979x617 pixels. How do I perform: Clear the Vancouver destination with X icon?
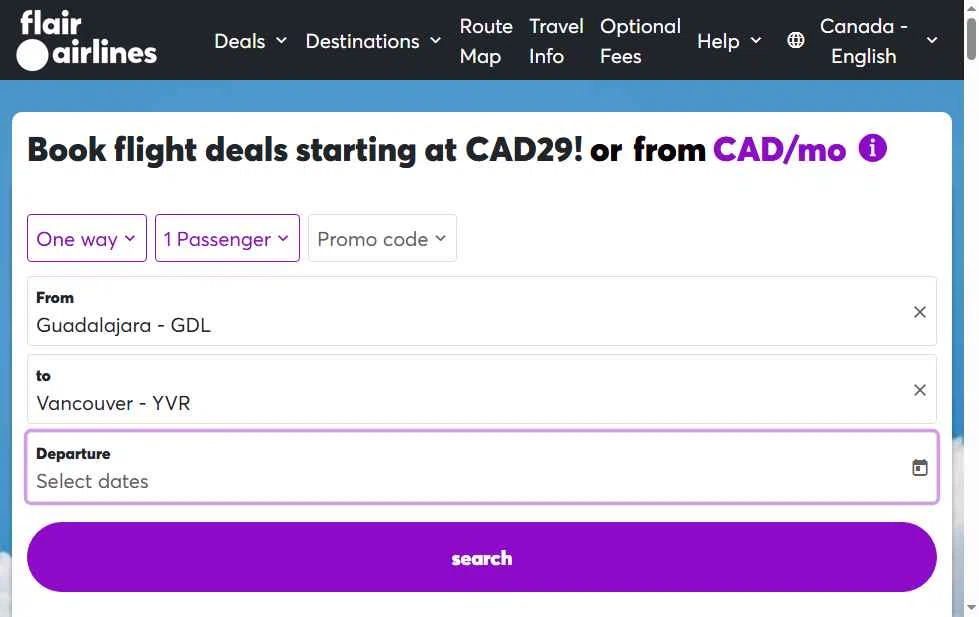[x=920, y=390]
